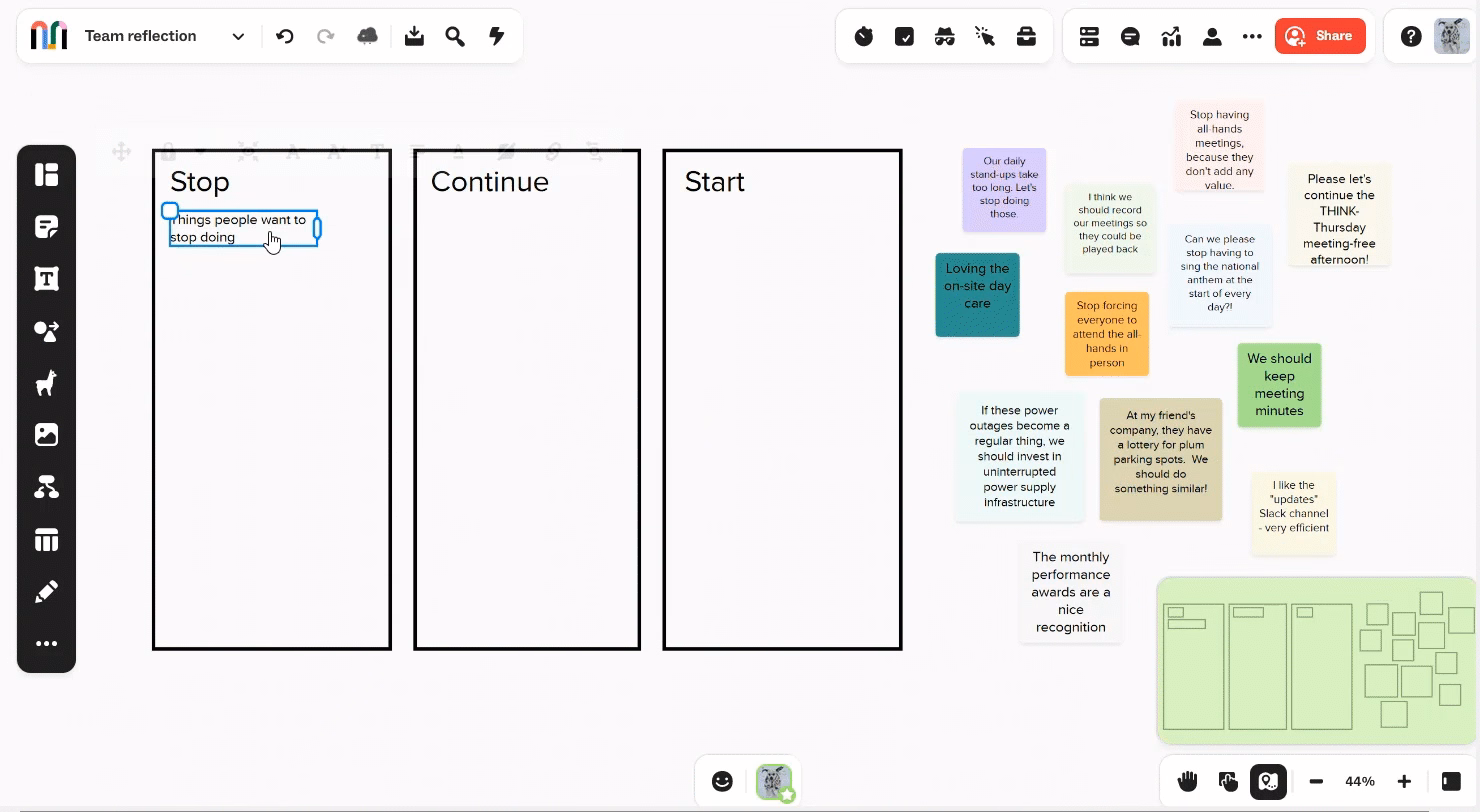Click the Share button

[x=1319, y=36]
